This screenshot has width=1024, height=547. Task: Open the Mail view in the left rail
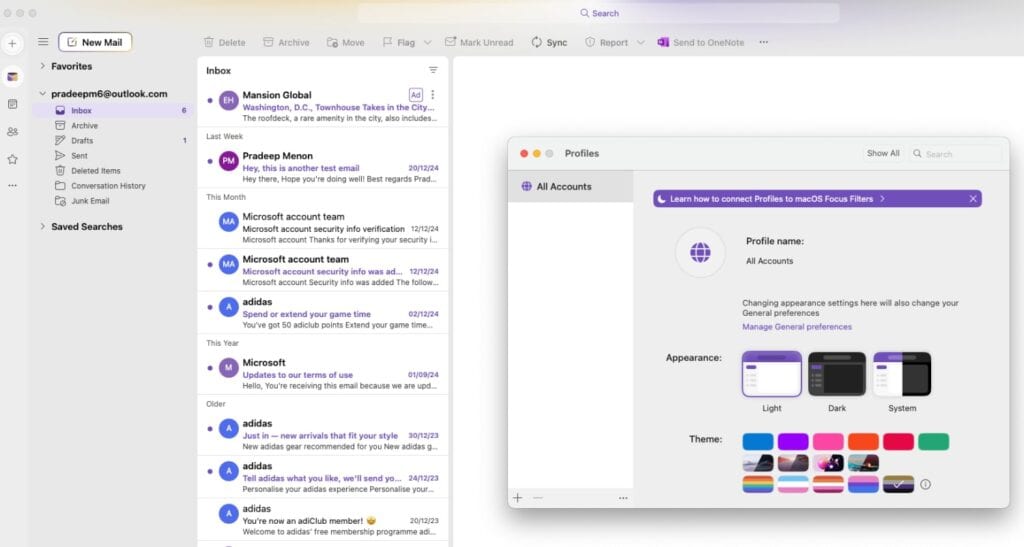(x=12, y=76)
